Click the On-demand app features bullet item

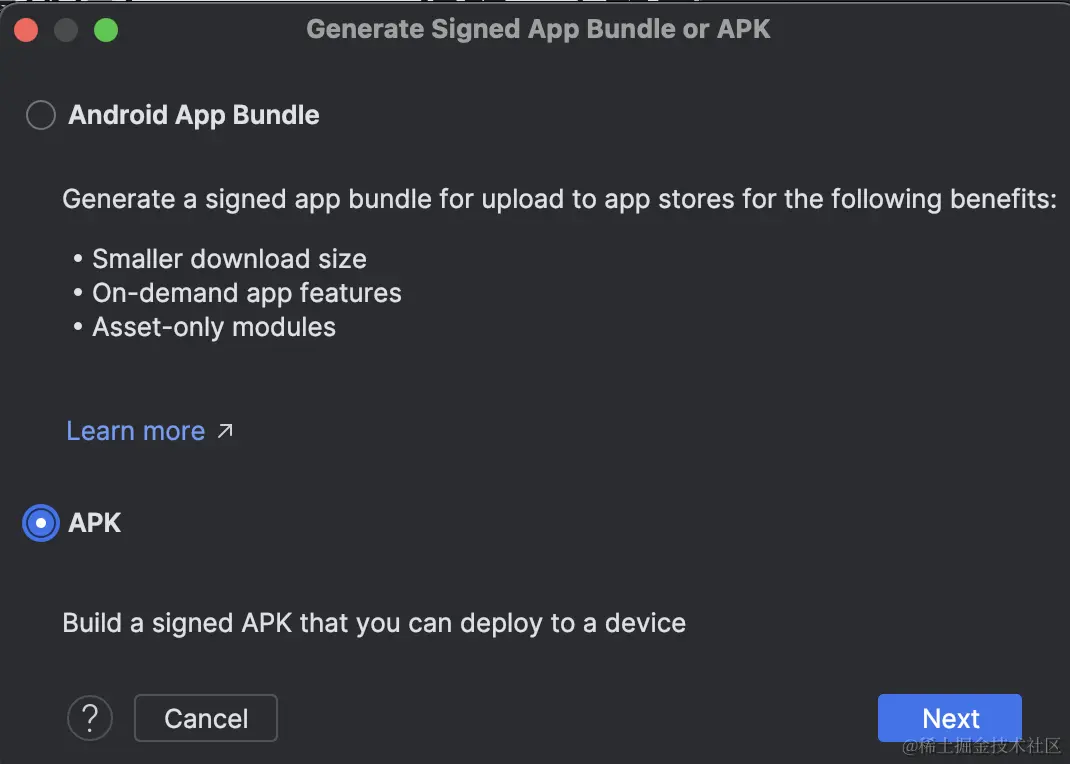[246, 293]
